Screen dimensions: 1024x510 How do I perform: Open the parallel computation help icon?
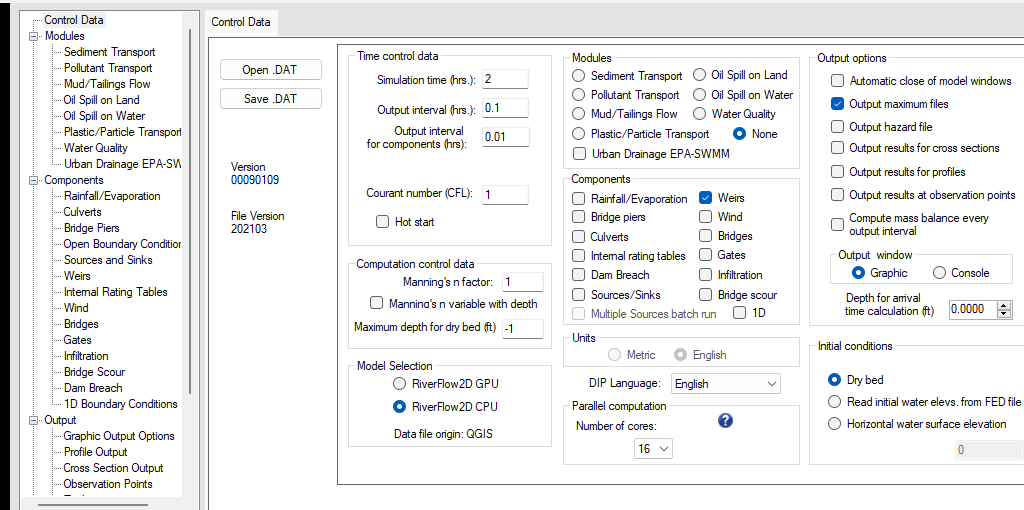coord(724,421)
